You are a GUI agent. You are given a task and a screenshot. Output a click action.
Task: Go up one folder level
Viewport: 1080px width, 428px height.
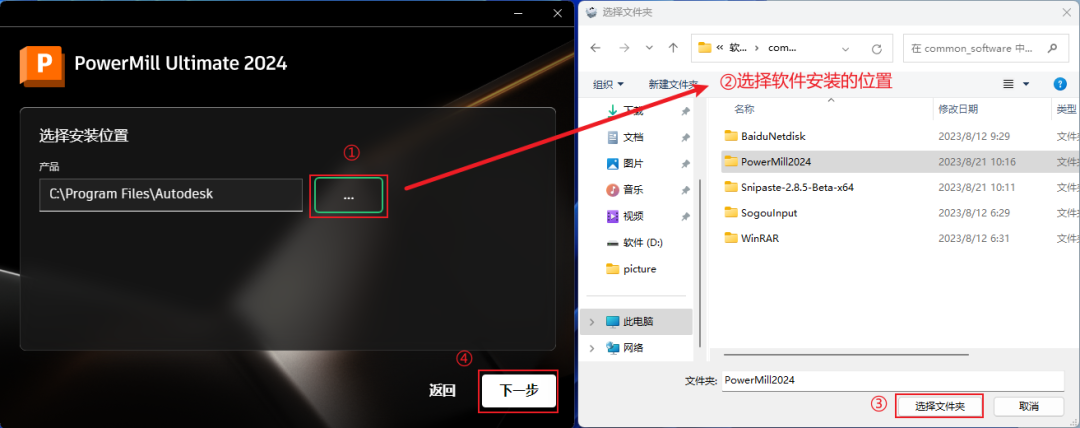[x=673, y=48]
